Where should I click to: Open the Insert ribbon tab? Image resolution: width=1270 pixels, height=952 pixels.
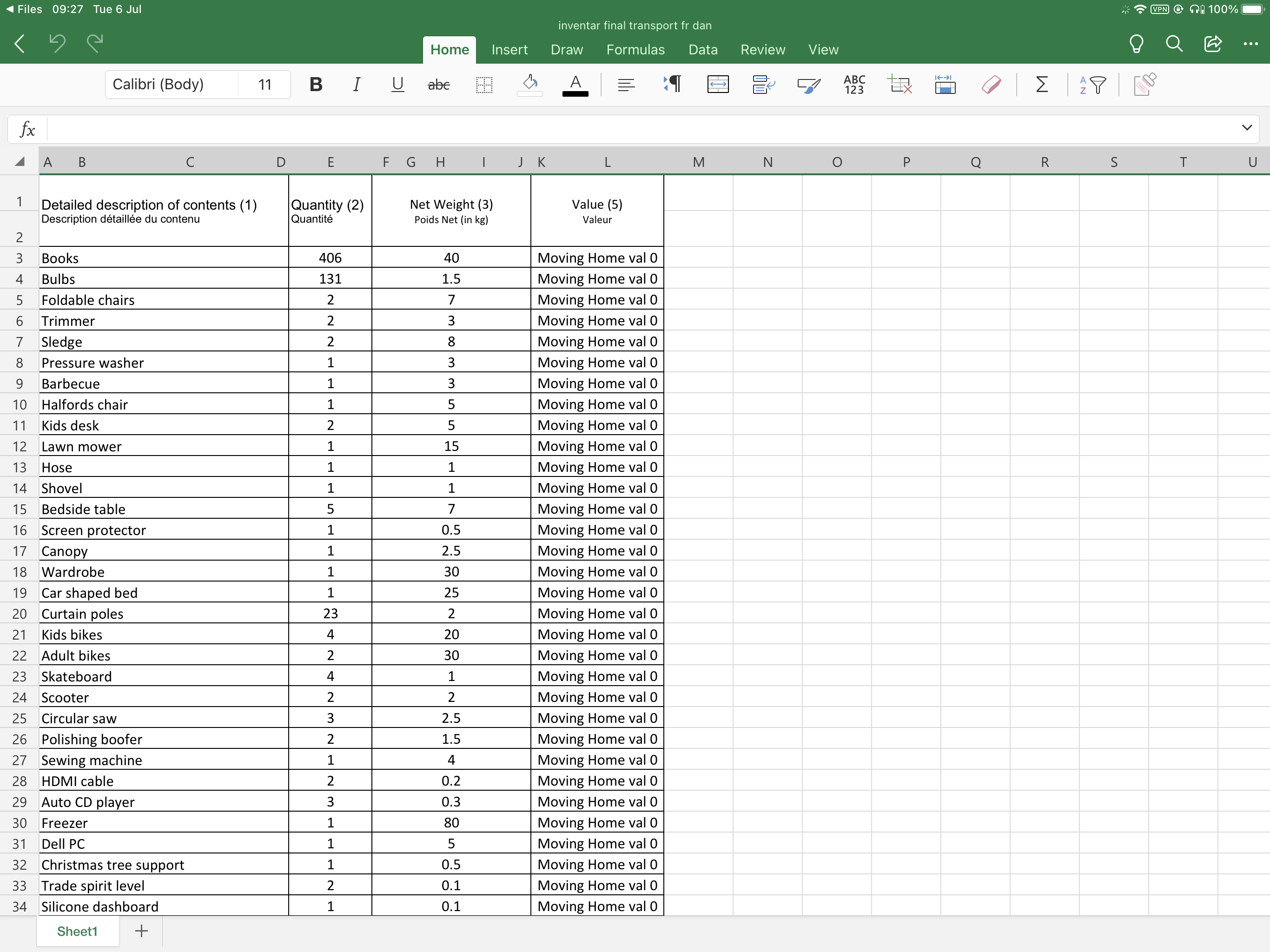pyautogui.click(x=509, y=50)
